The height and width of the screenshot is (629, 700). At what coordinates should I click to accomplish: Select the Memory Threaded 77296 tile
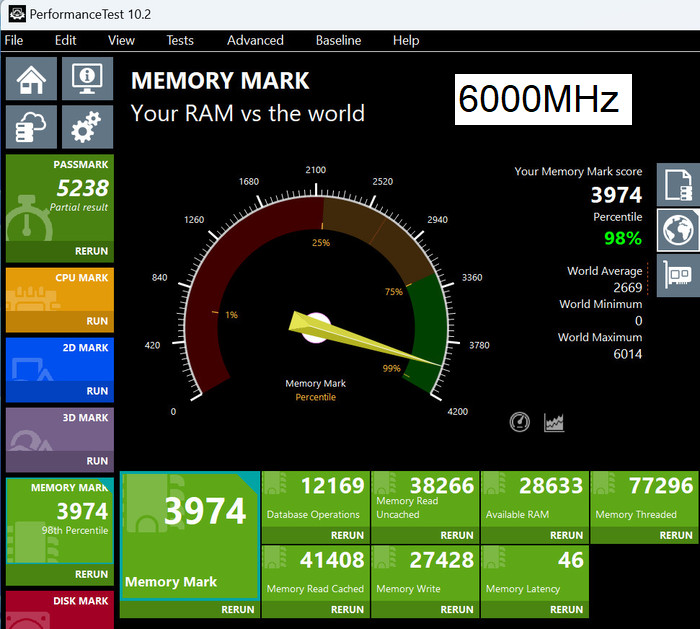coord(644,499)
